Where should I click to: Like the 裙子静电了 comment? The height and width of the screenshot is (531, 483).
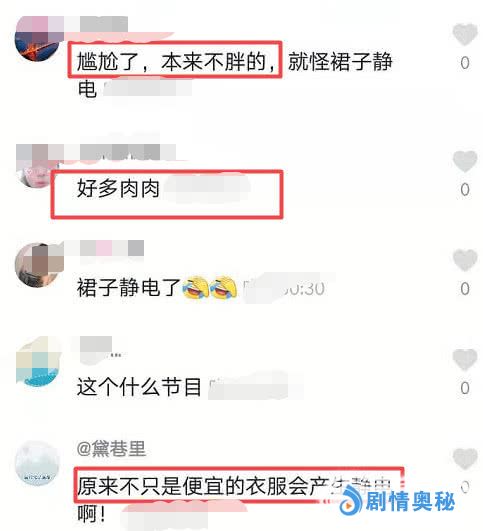click(x=465, y=260)
